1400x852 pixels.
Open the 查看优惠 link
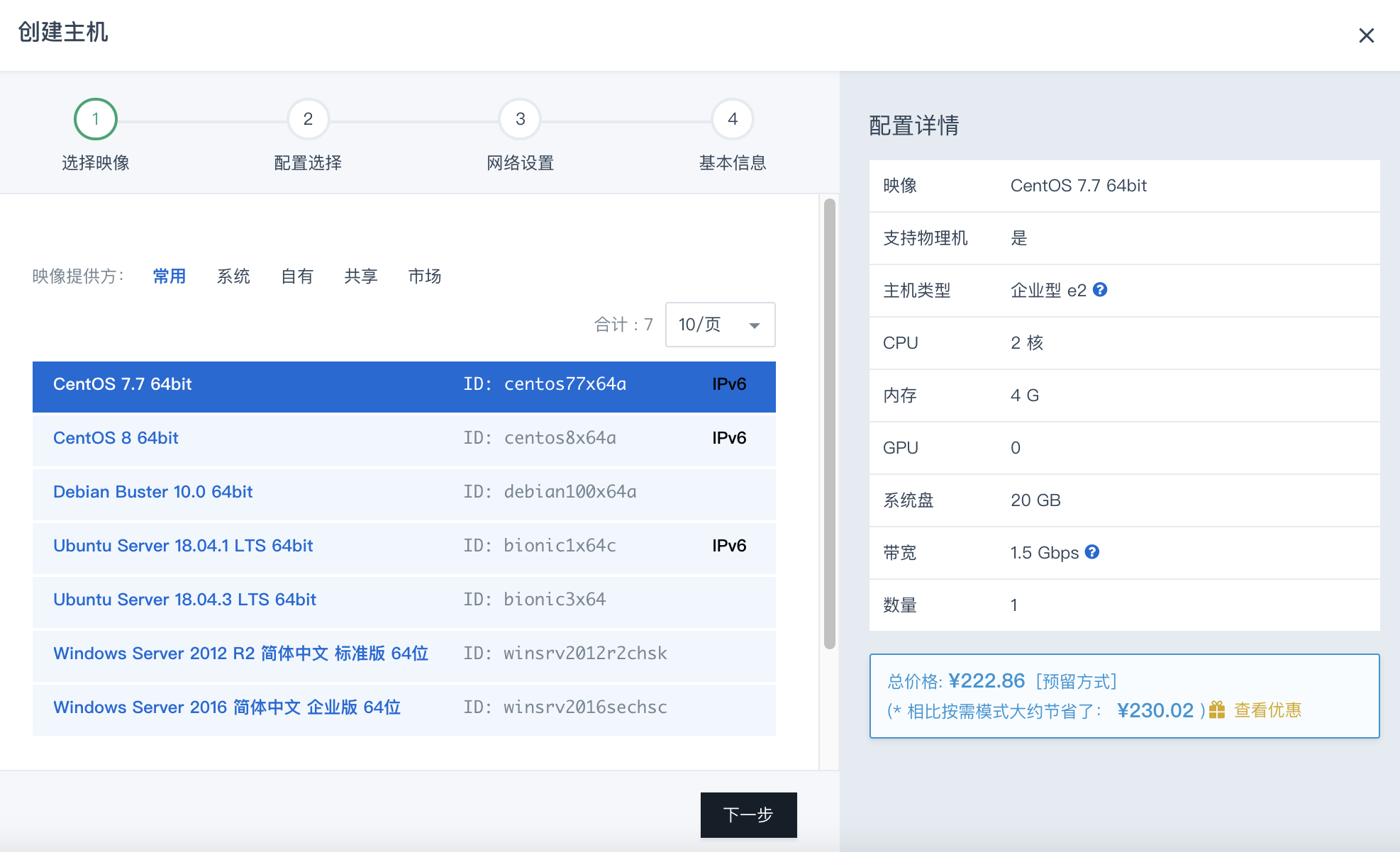(1267, 710)
